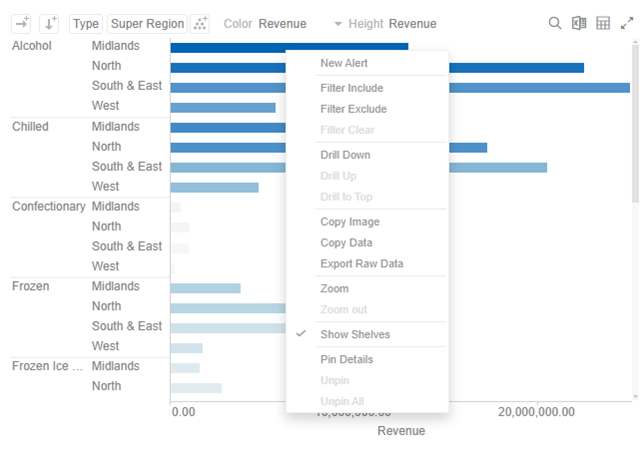Viewport: 643px width, 450px height.
Task: Open the data table grid icon
Action: (603, 23)
